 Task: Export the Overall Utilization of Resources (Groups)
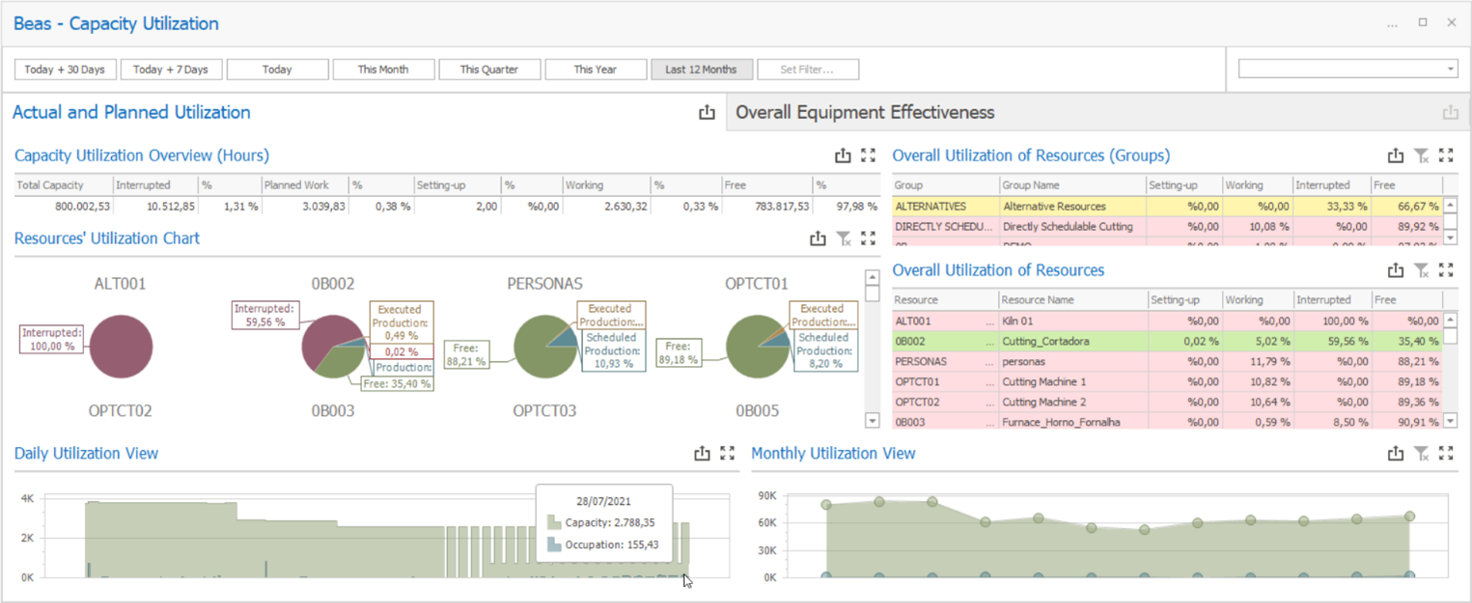(1396, 156)
